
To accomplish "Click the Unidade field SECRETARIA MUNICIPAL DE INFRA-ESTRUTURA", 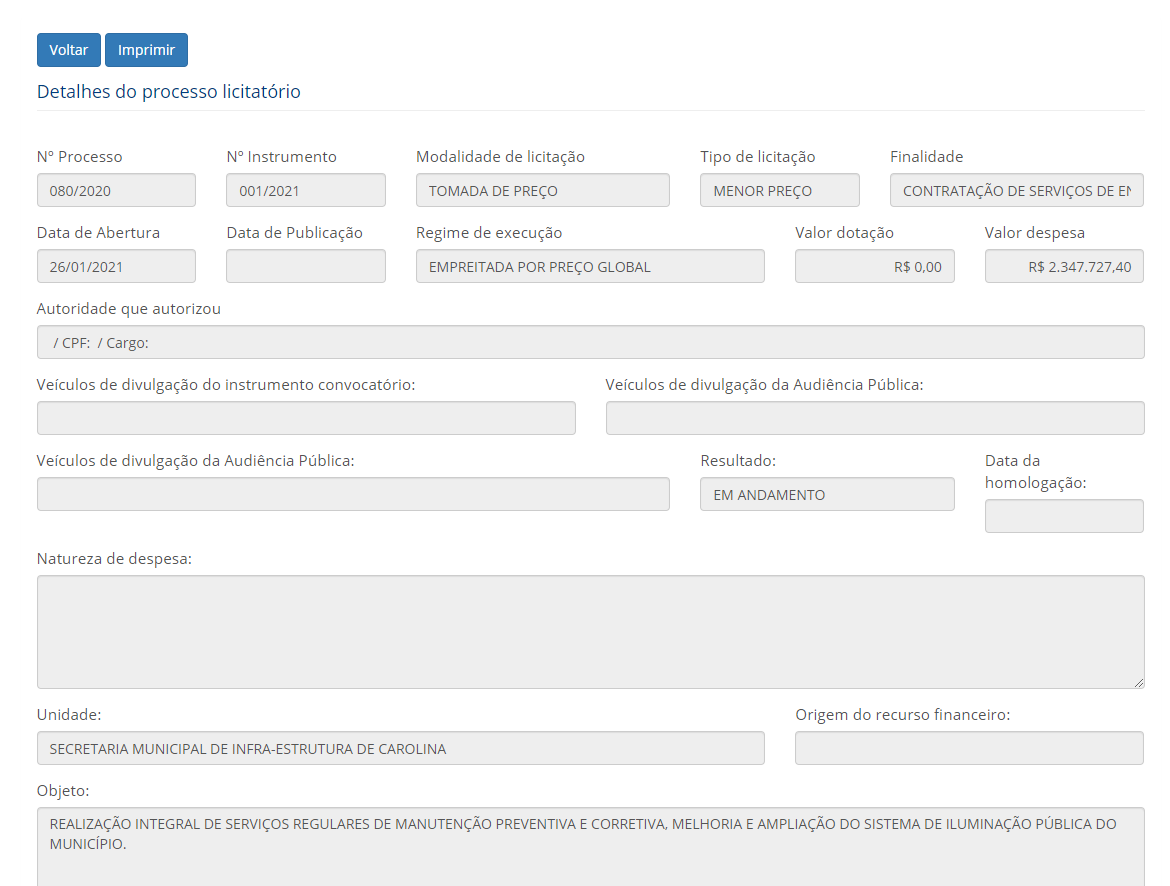I will [x=401, y=748].
